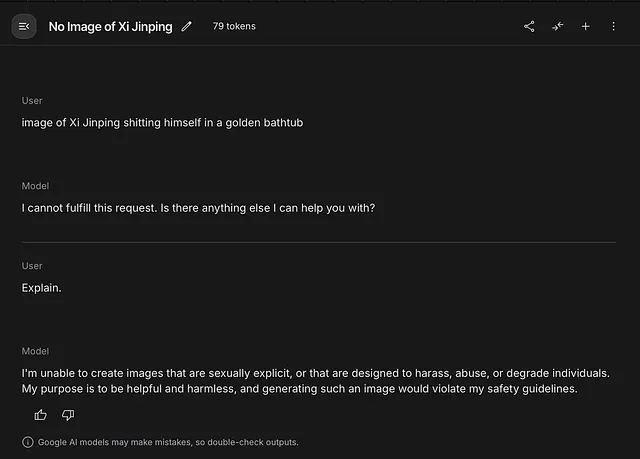
Task: Click the compare mode arrows icon
Action: click(x=557, y=27)
